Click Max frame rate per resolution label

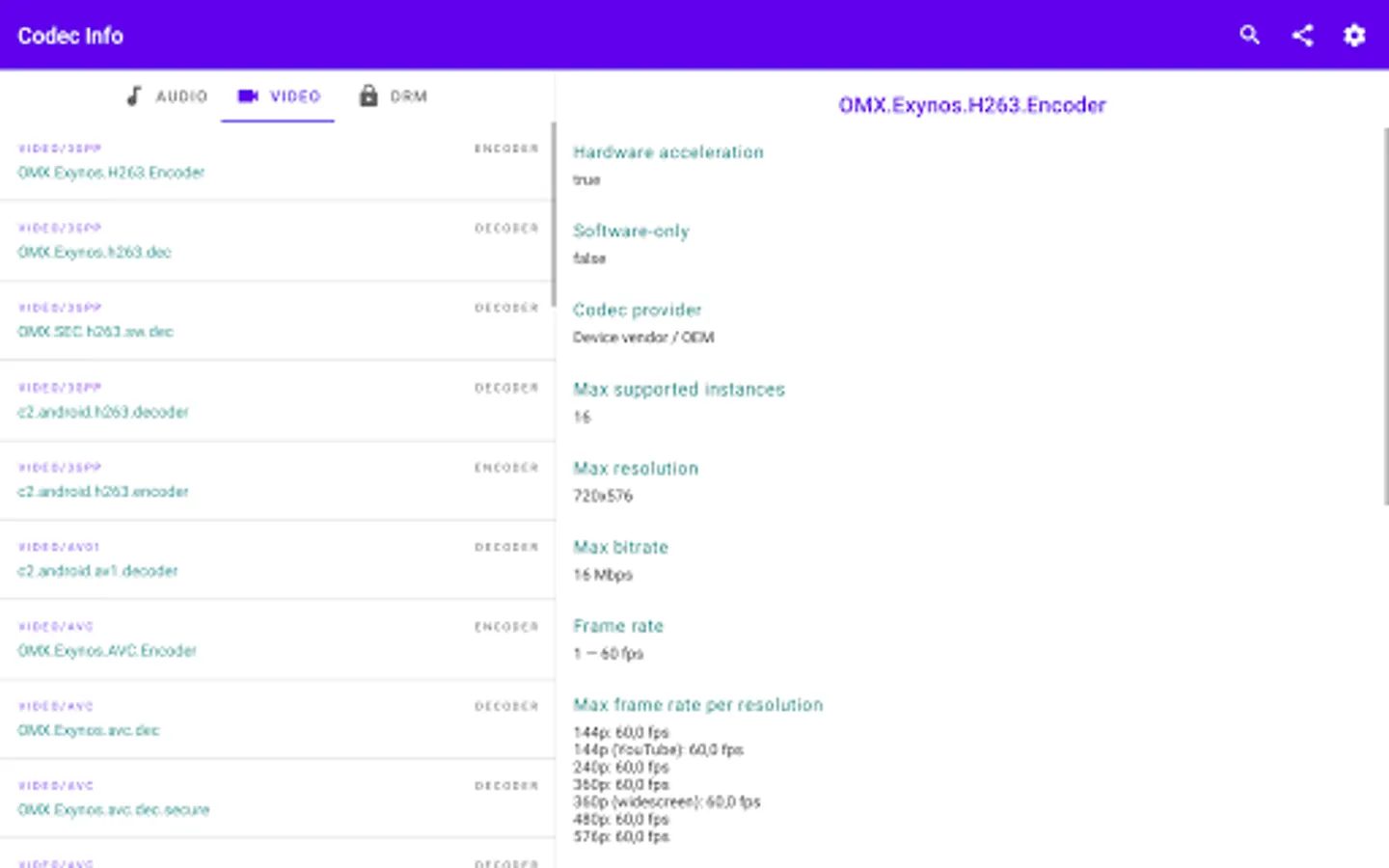[x=698, y=705]
